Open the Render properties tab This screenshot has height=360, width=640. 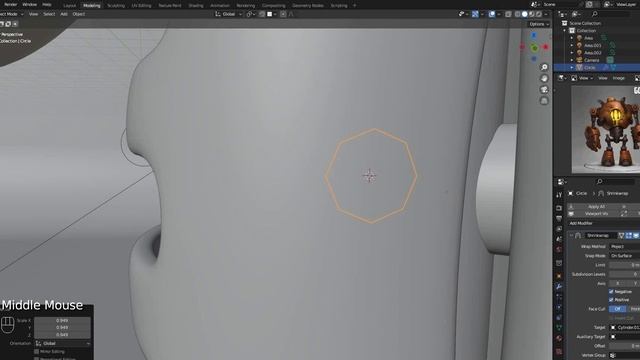559,208
